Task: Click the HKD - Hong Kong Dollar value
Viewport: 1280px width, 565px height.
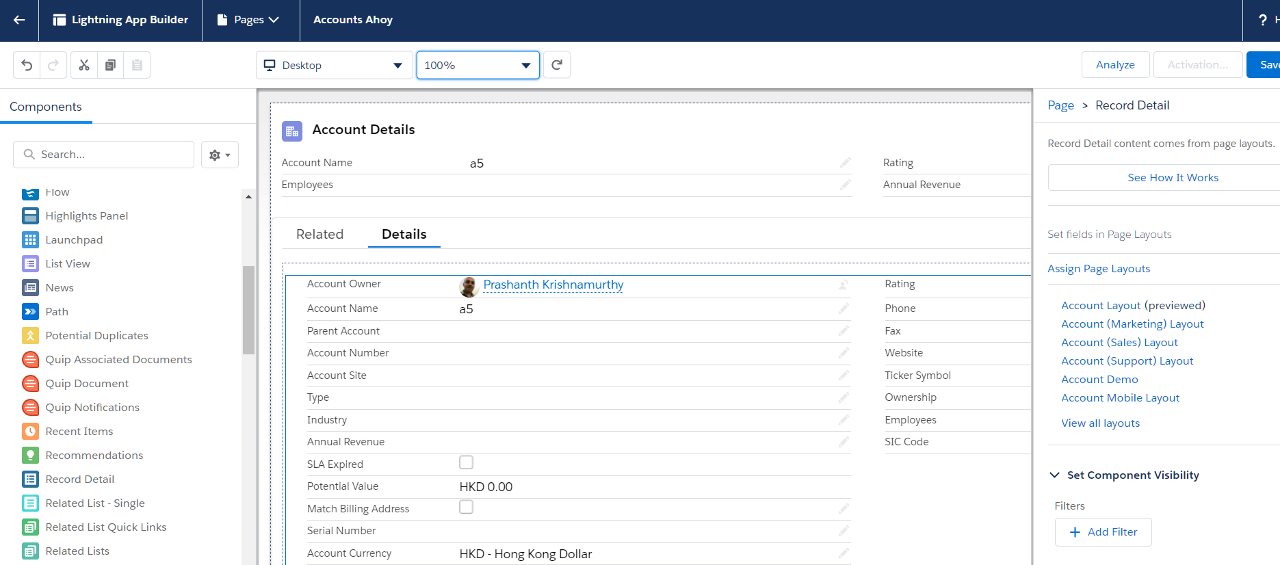Action: [x=525, y=554]
